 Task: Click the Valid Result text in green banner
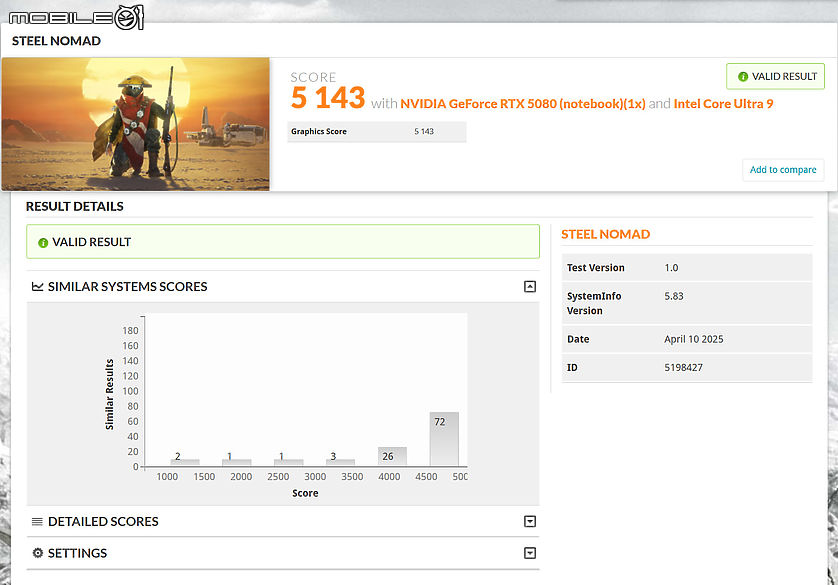click(91, 242)
